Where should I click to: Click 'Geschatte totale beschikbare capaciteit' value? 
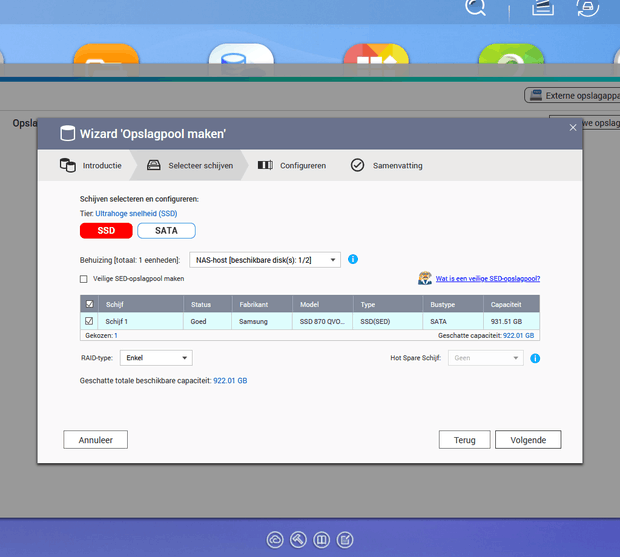tap(230, 381)
